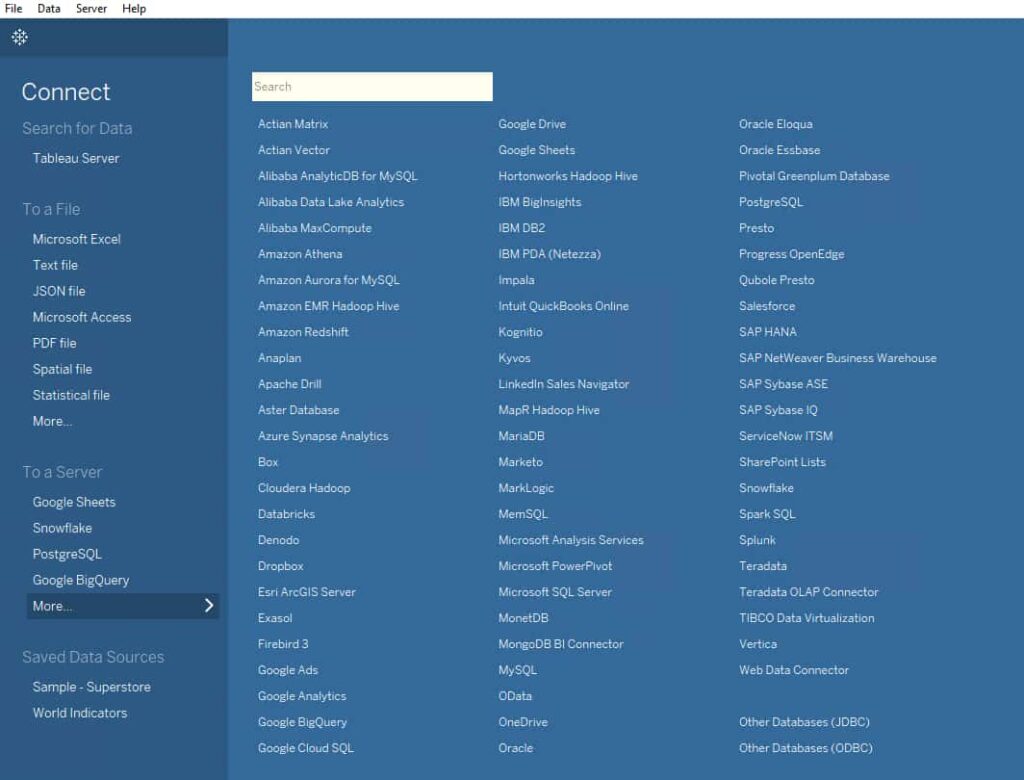Select Pivotal Greenplum Database
Viewport: 1024px width, 780px height.
coord(814,176)
